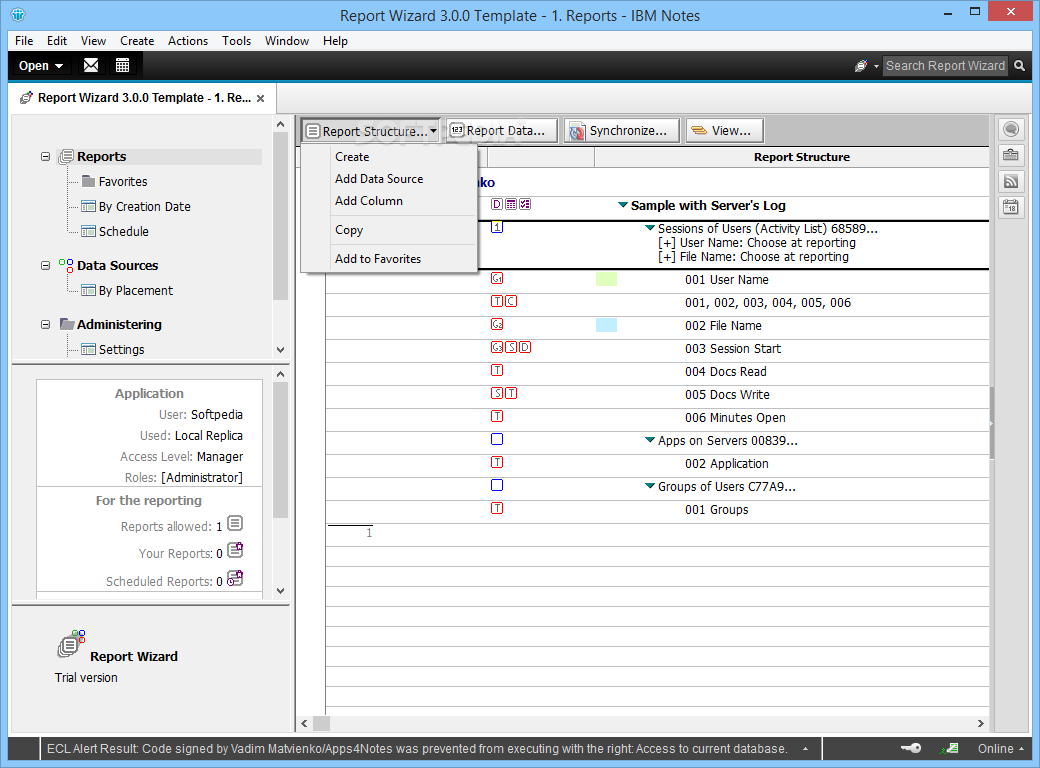This screenshot has height=768, width=1040.
Task: Open Favorites in Reports tree
Action: (123, 181)
